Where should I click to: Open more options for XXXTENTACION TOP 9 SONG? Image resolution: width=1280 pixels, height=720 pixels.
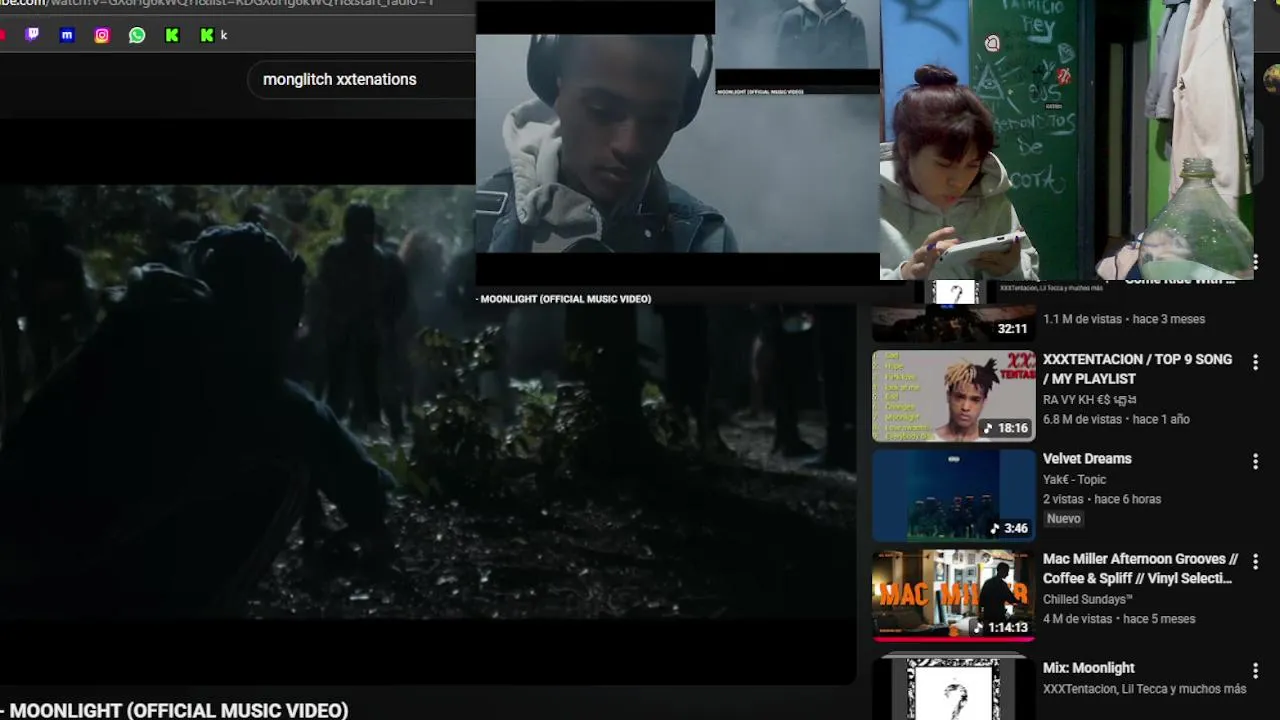(1255, 362)
